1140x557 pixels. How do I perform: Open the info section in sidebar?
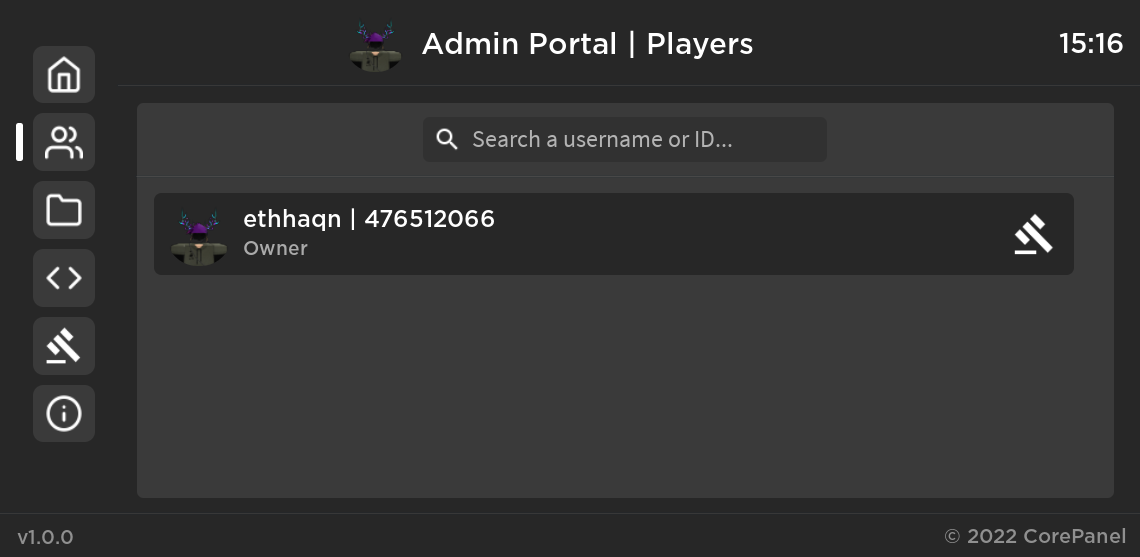pos(64,414)
